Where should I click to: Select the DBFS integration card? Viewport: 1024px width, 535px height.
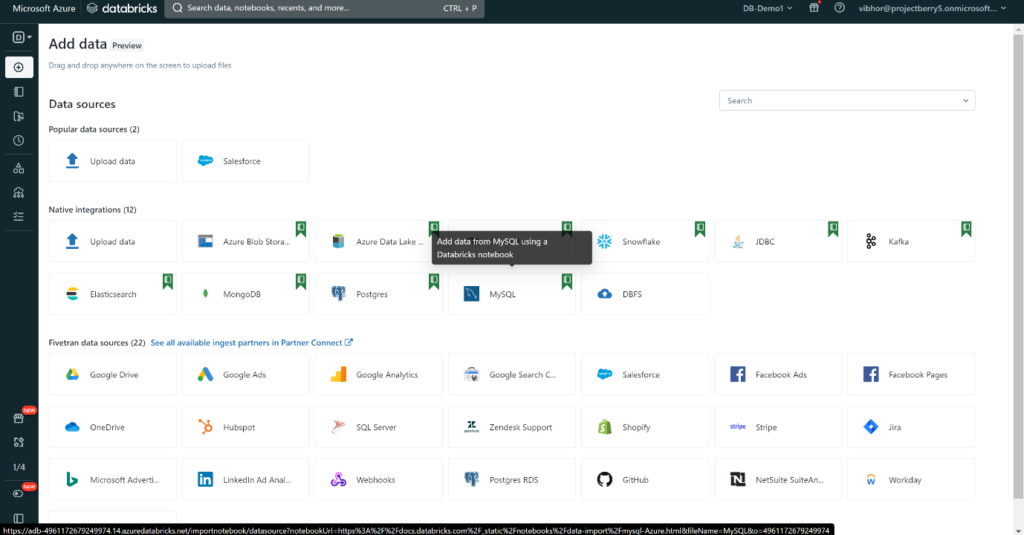[645, 294]
